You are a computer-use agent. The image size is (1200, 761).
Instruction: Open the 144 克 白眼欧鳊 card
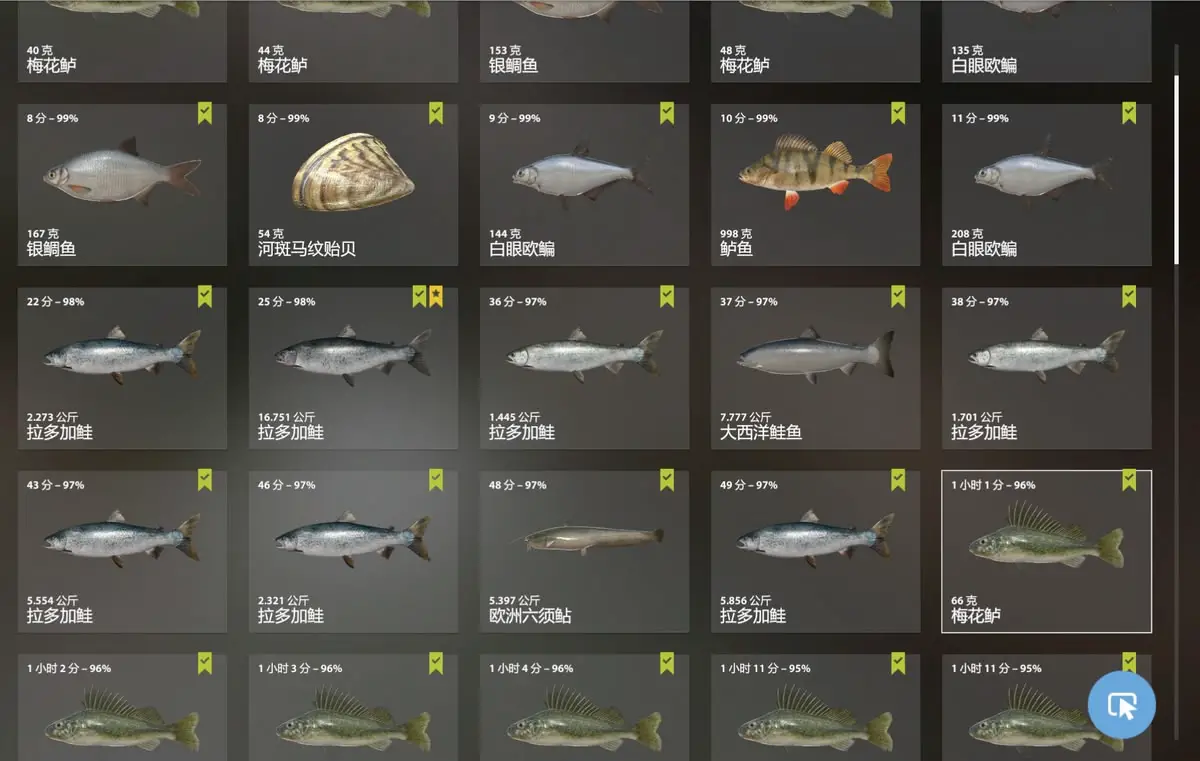(585, 184)
